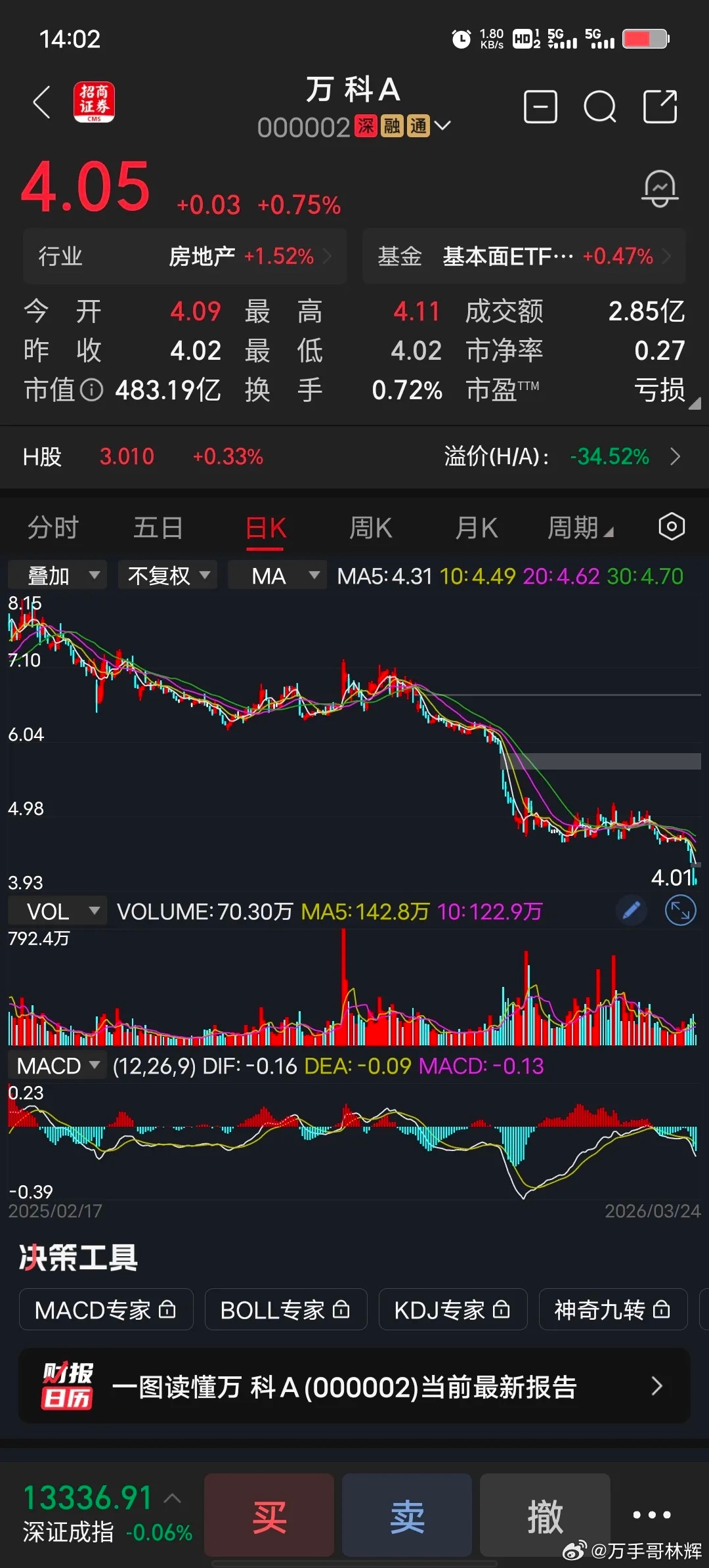Tap the 4.05 current price
709x1568 pixels.
click(86, 187)
